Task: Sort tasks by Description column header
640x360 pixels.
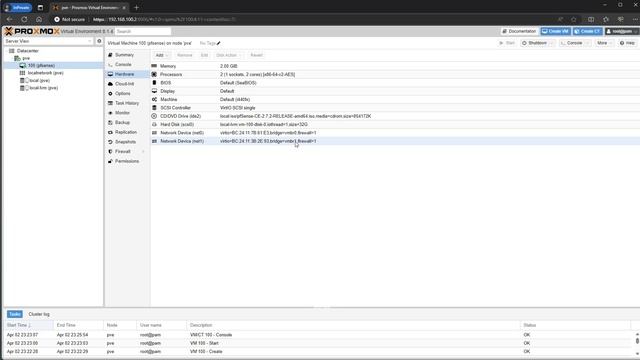Action: [x=353, y=325]
